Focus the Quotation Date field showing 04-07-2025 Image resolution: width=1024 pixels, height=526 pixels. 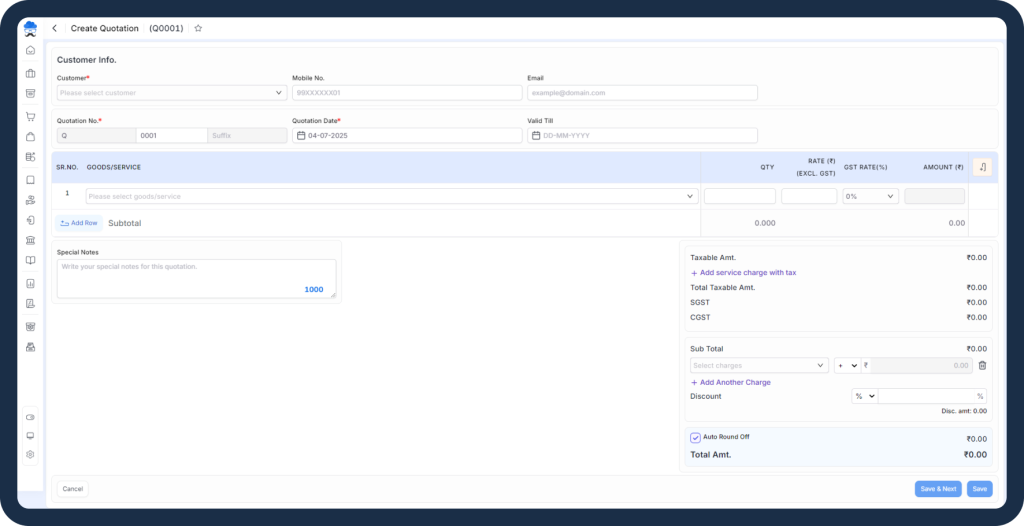pyautogui.click(x=407, y=135)
